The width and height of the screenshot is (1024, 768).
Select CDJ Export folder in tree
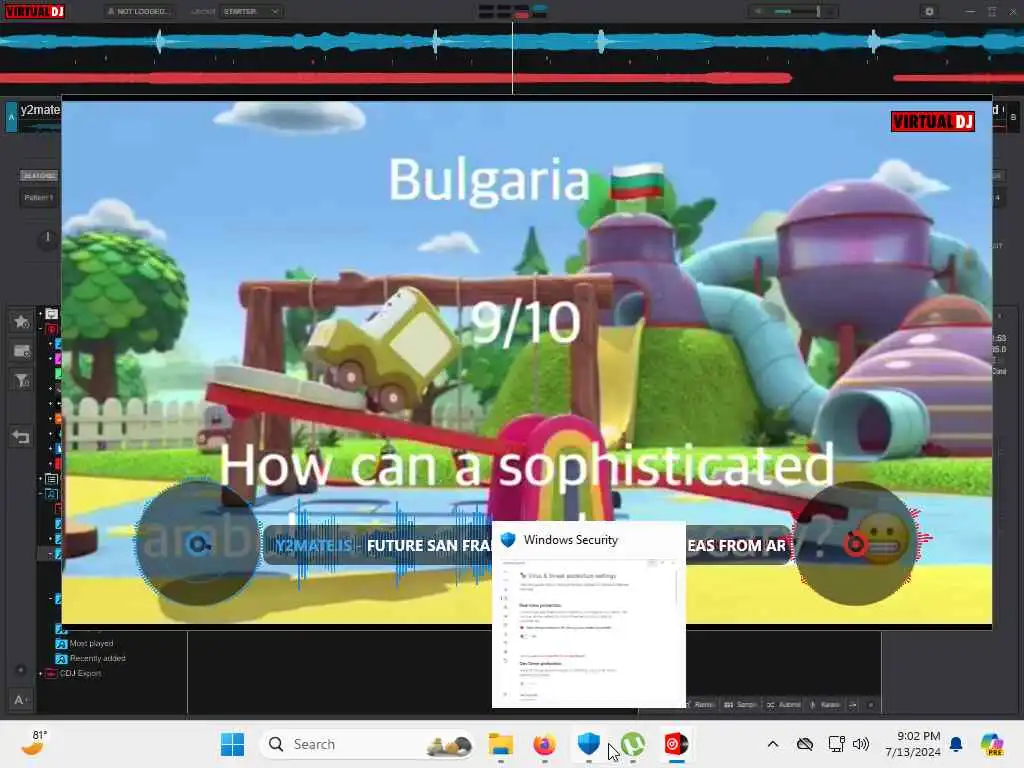(x=80, y=673)
